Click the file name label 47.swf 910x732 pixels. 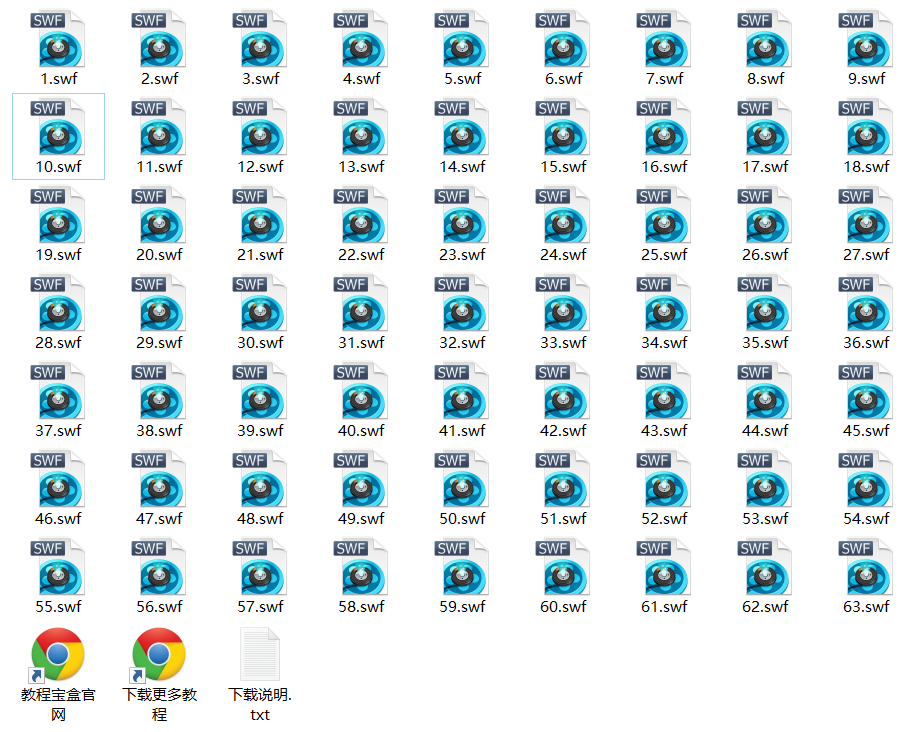point(159,518)
